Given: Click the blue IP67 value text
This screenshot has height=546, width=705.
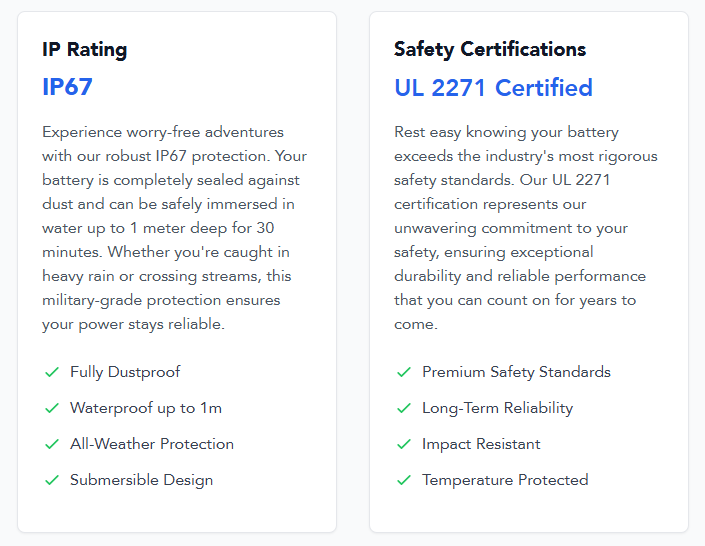Looking at the screenshot, I should 67,87.
